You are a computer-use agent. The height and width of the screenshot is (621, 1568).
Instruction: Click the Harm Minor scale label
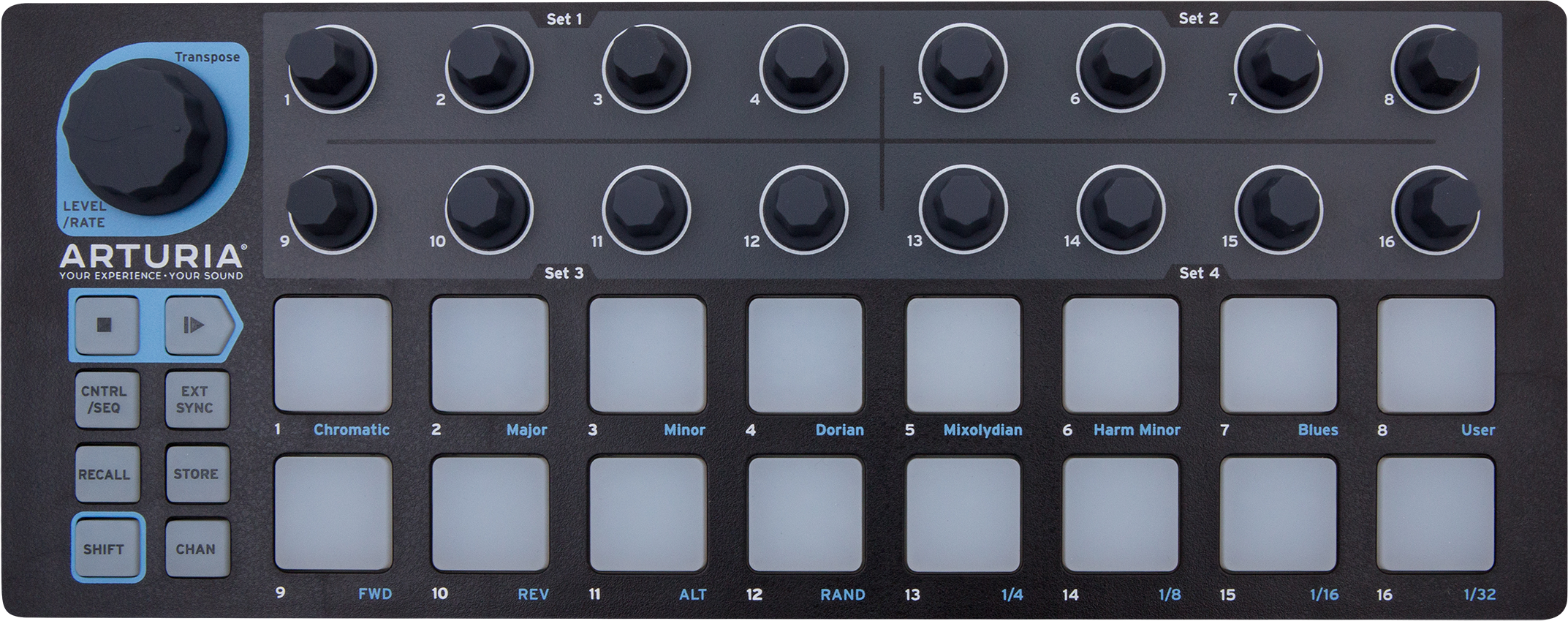tap(1137, 430)
